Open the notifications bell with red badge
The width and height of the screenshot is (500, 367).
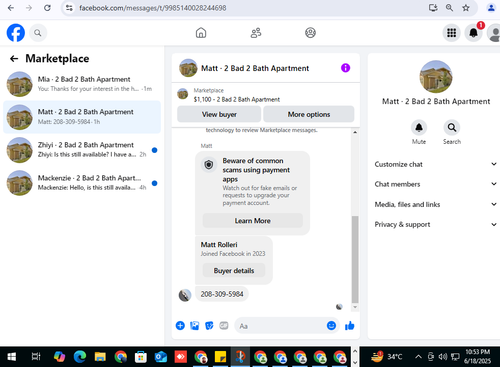coord(473,33)
